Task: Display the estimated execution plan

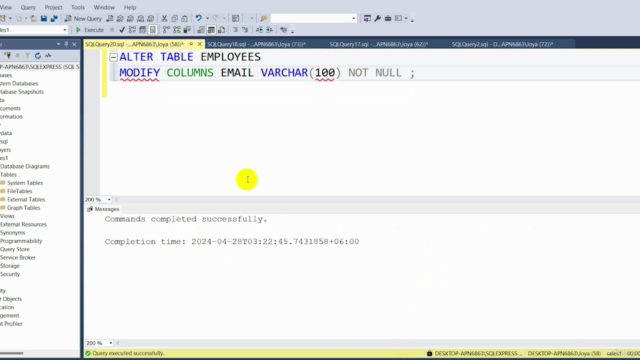Action: point(132,30)
